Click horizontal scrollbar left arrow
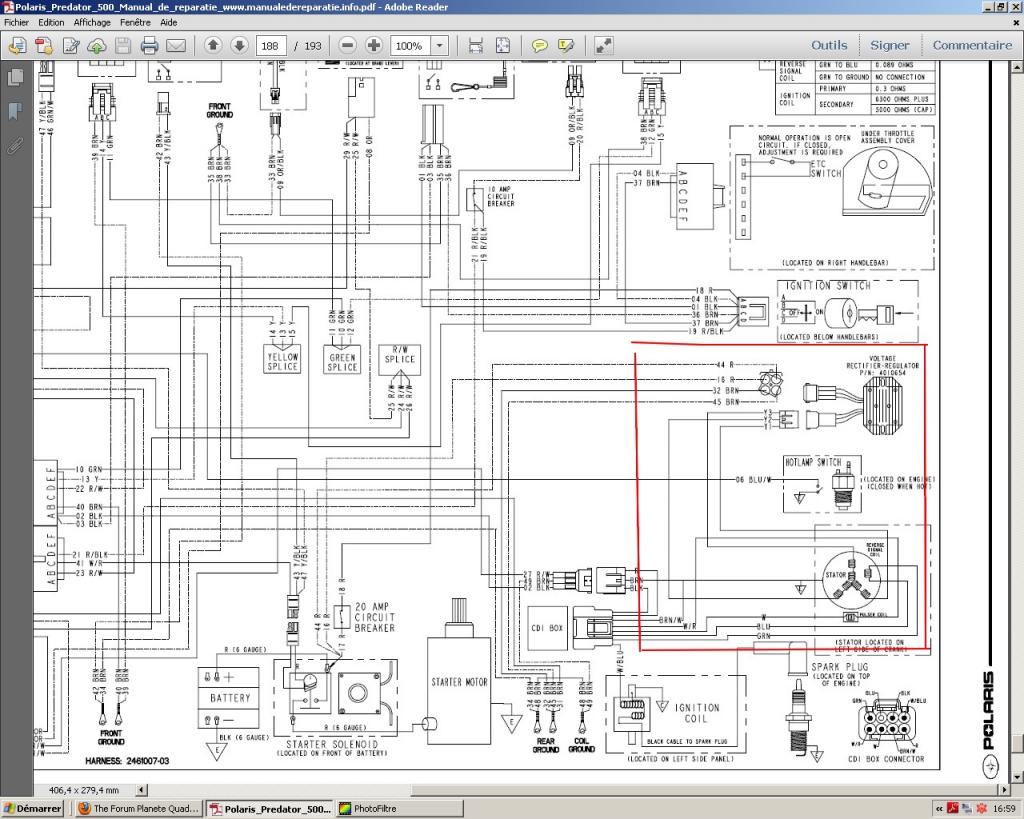 click(x=141, y=790)
